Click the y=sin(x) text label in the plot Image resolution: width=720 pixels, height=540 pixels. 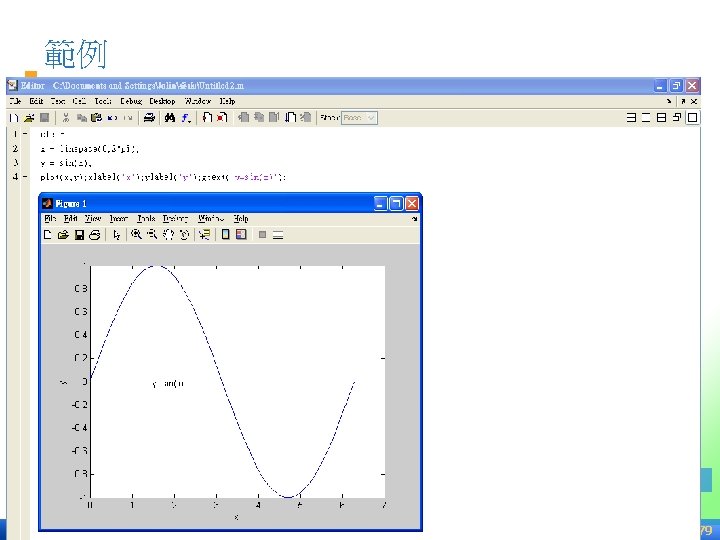click(168, 383)
